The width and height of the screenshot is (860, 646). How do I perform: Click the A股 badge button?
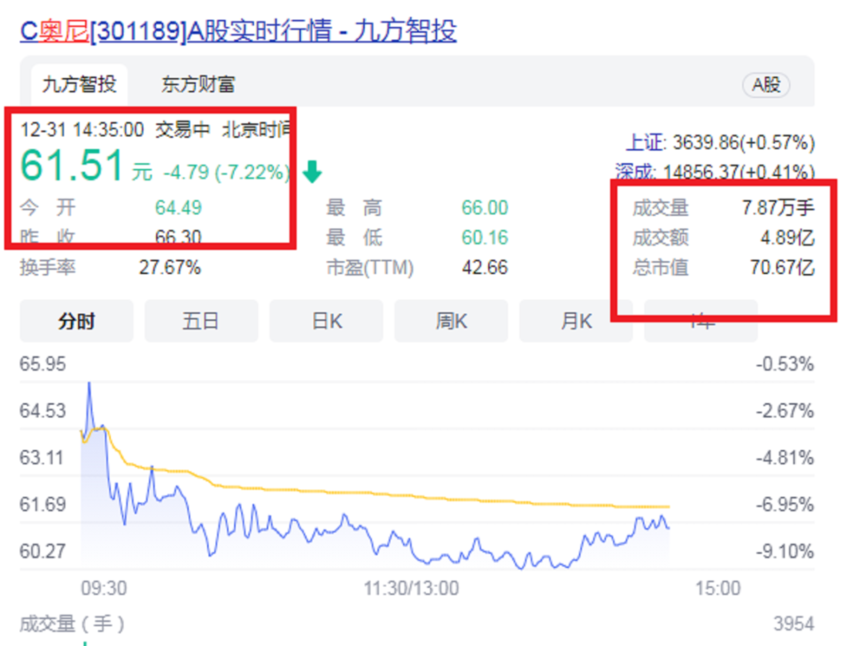coord(766,85)
